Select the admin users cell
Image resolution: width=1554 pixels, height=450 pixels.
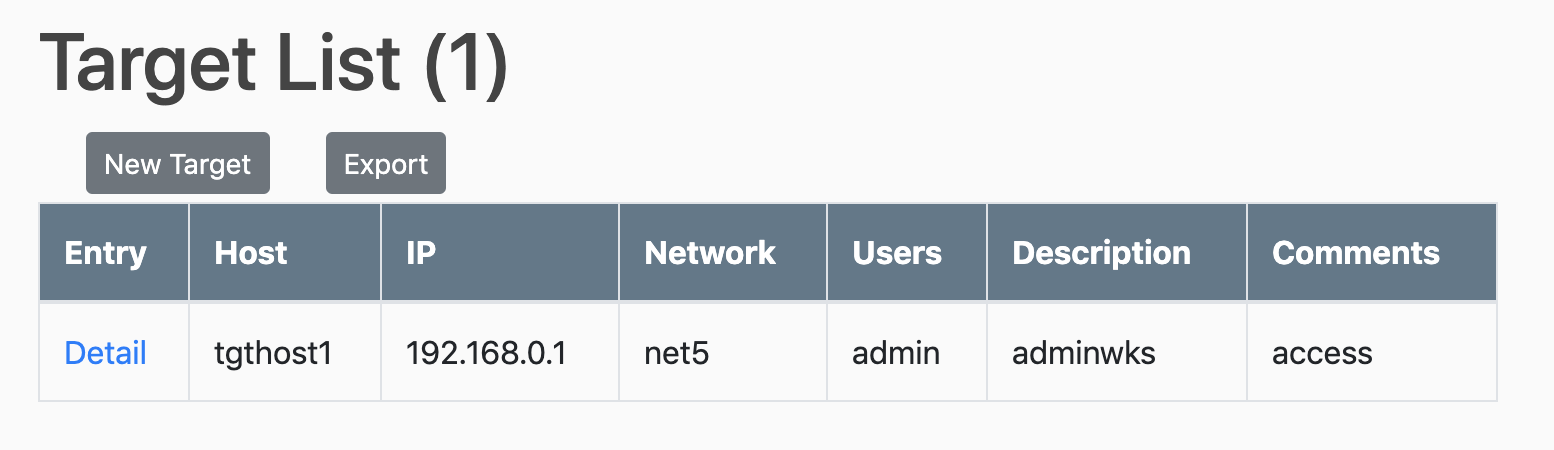pyautogui.click(x=896, y=353)
